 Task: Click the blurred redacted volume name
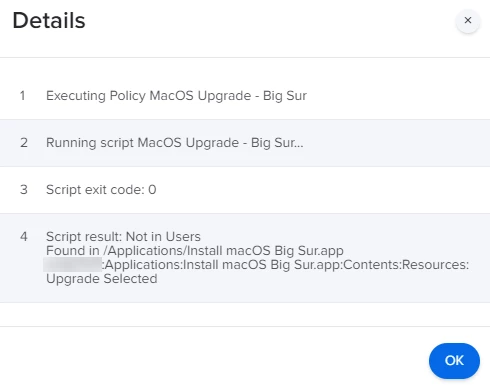pyautogui.click(x=73, y=265)
